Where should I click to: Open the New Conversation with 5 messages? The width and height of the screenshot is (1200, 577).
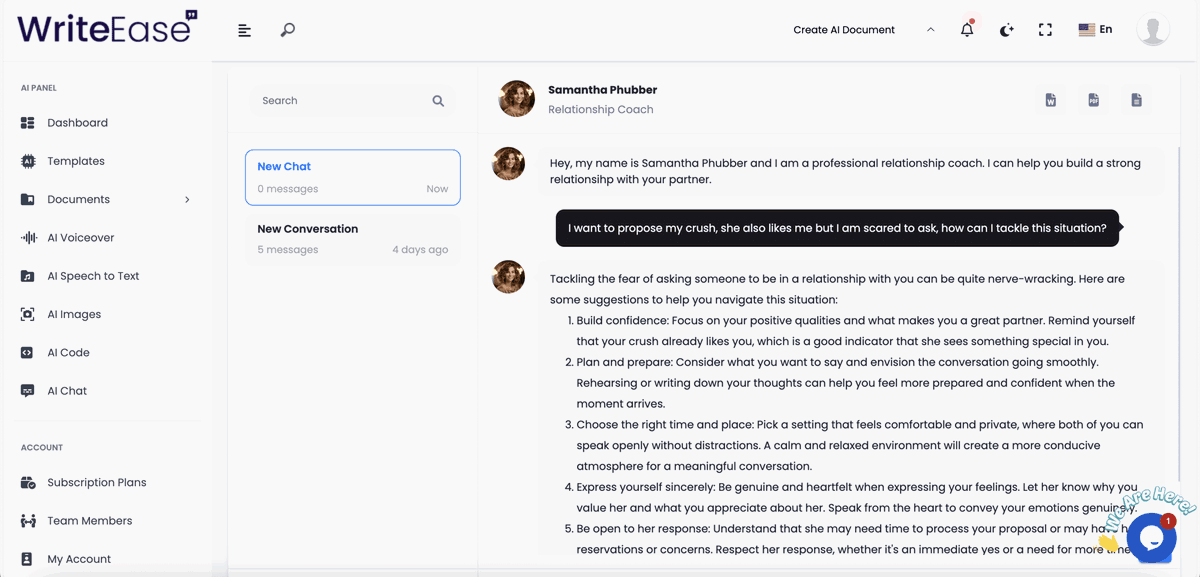pos(353,239)
